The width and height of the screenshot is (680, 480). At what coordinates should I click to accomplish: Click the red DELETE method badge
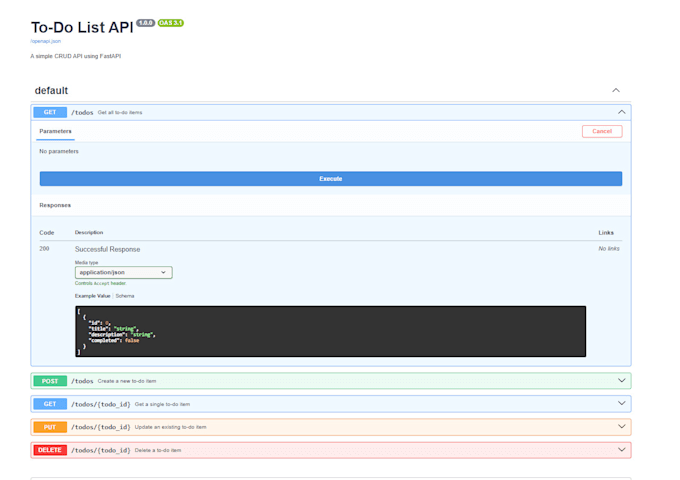click(x=50, y=450)
